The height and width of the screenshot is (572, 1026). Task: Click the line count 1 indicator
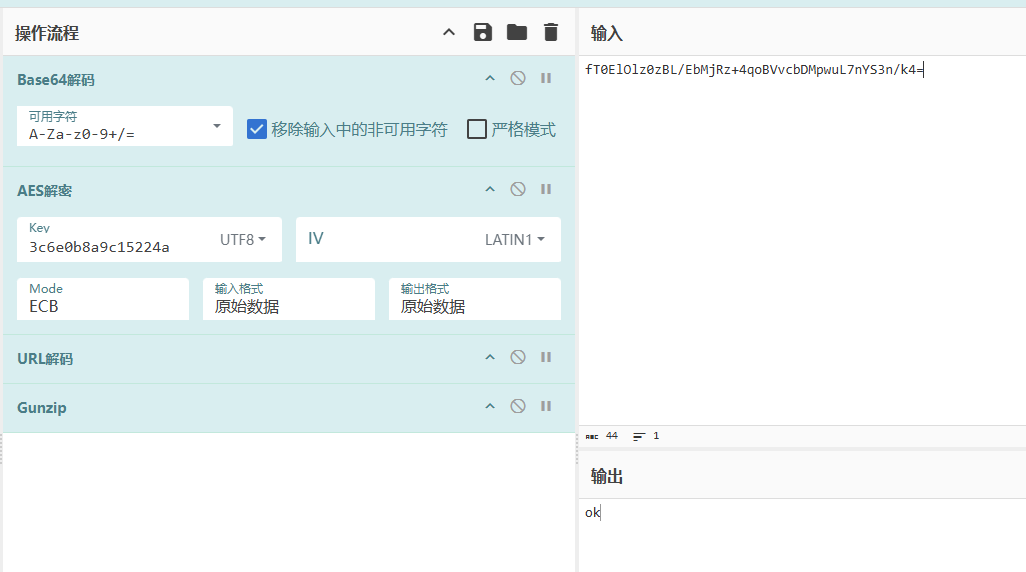[x=646, y=436]
